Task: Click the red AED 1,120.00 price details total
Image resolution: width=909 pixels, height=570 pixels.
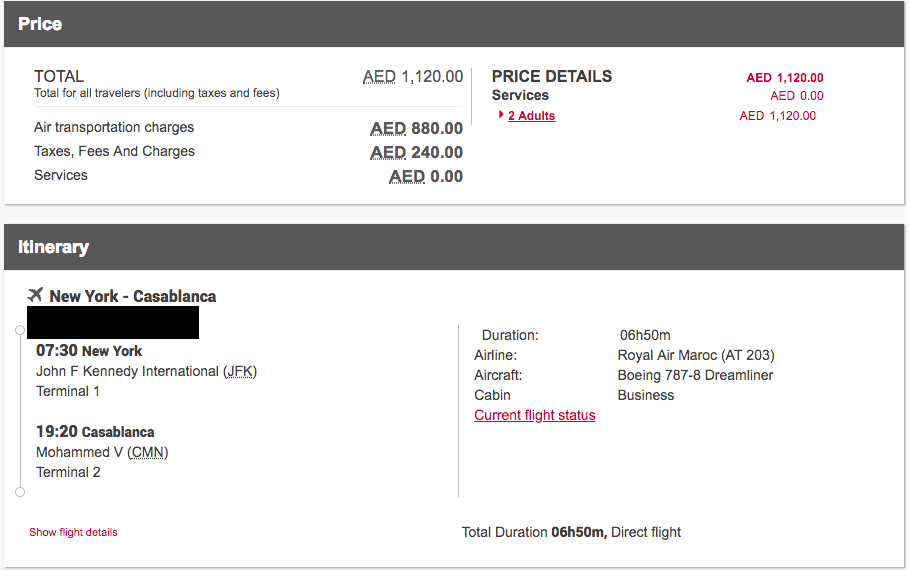Action: pos(785,78)
